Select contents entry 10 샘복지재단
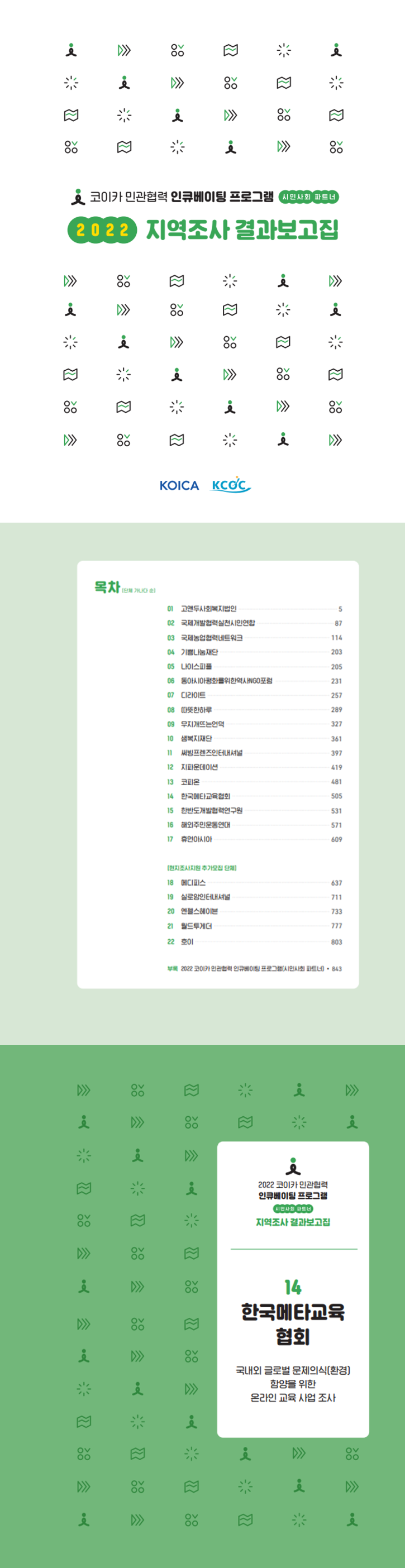The image size is (405, 1568). 255,738
